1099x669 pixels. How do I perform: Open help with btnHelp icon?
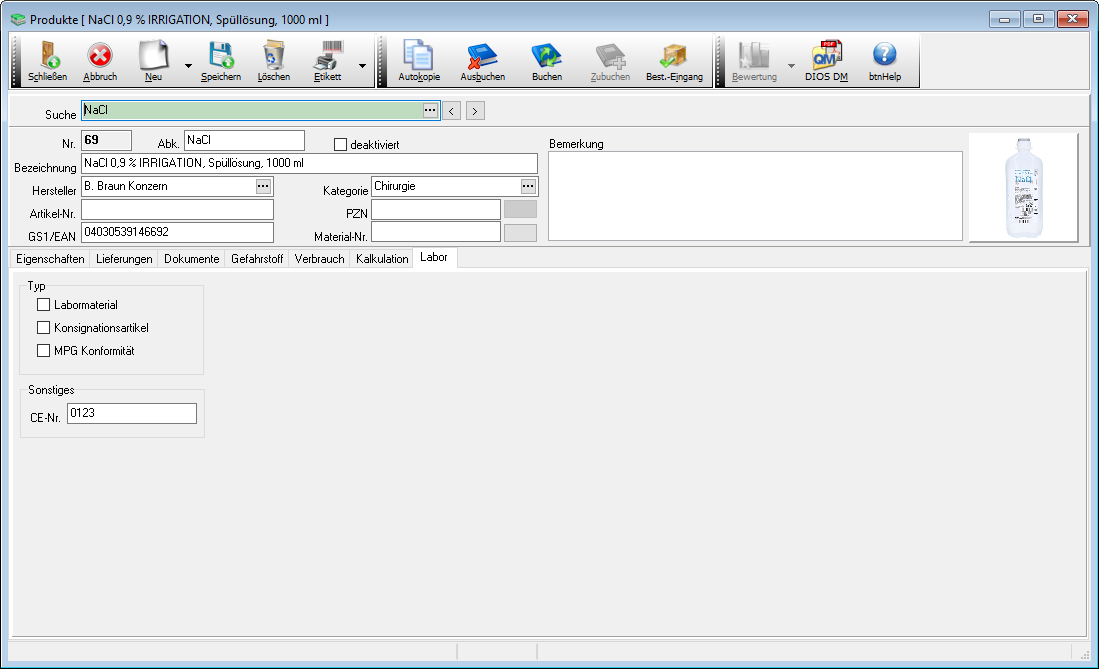point(884,59)
